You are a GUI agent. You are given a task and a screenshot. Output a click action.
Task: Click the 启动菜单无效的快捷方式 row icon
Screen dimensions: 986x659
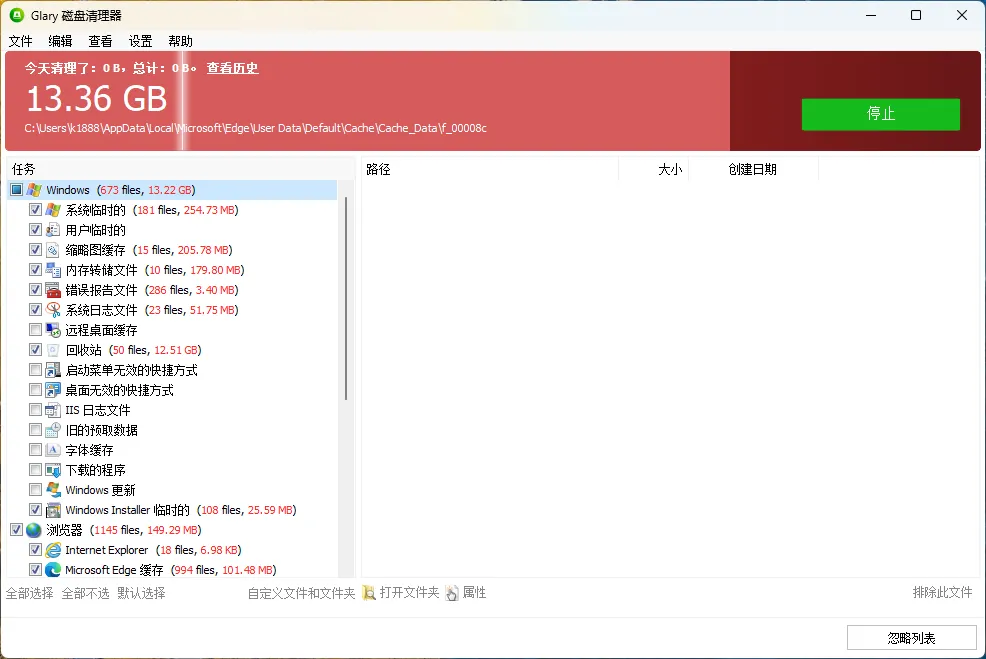53,370
